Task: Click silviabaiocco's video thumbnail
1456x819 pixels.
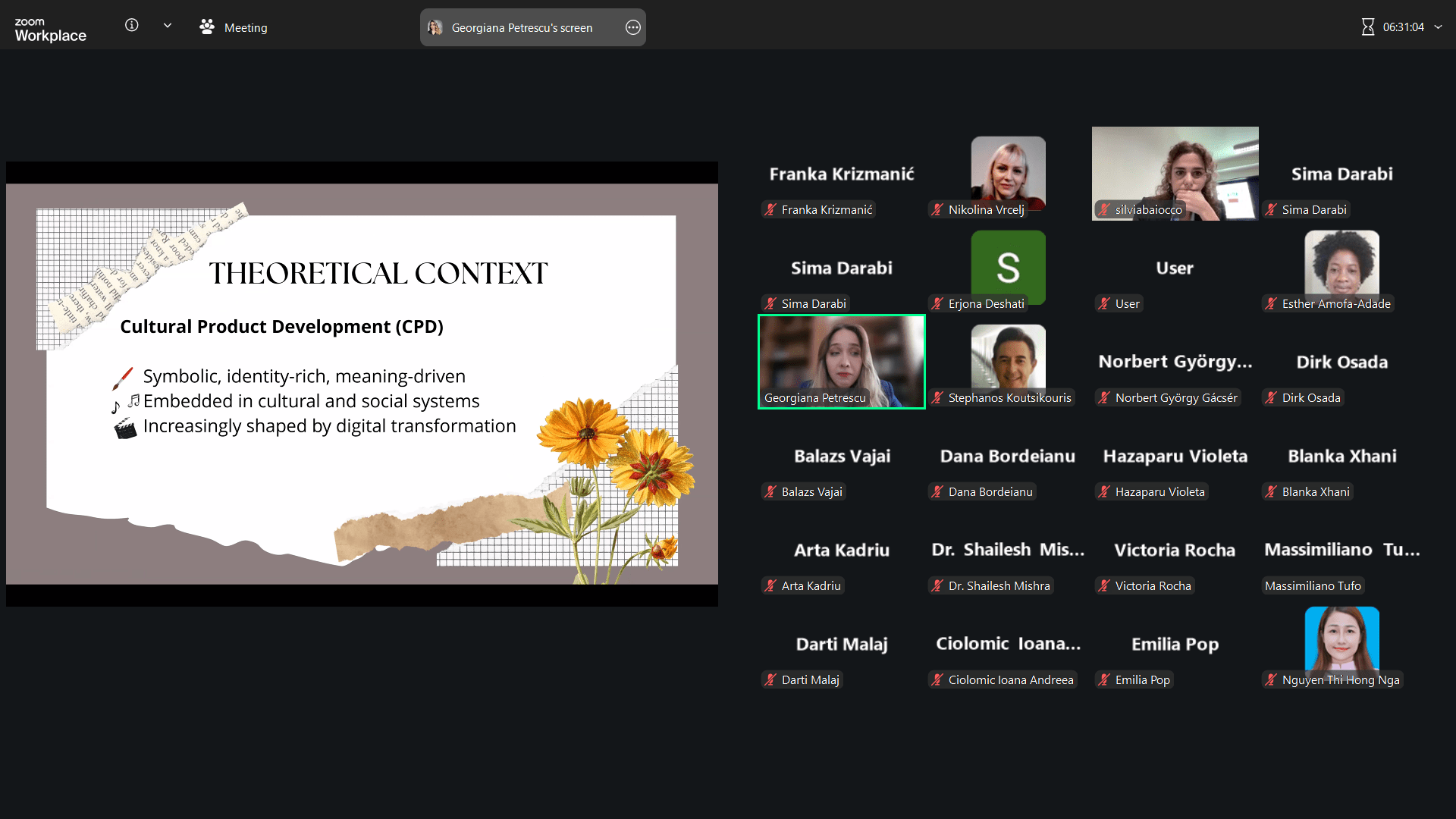Action: (1175, 173)
